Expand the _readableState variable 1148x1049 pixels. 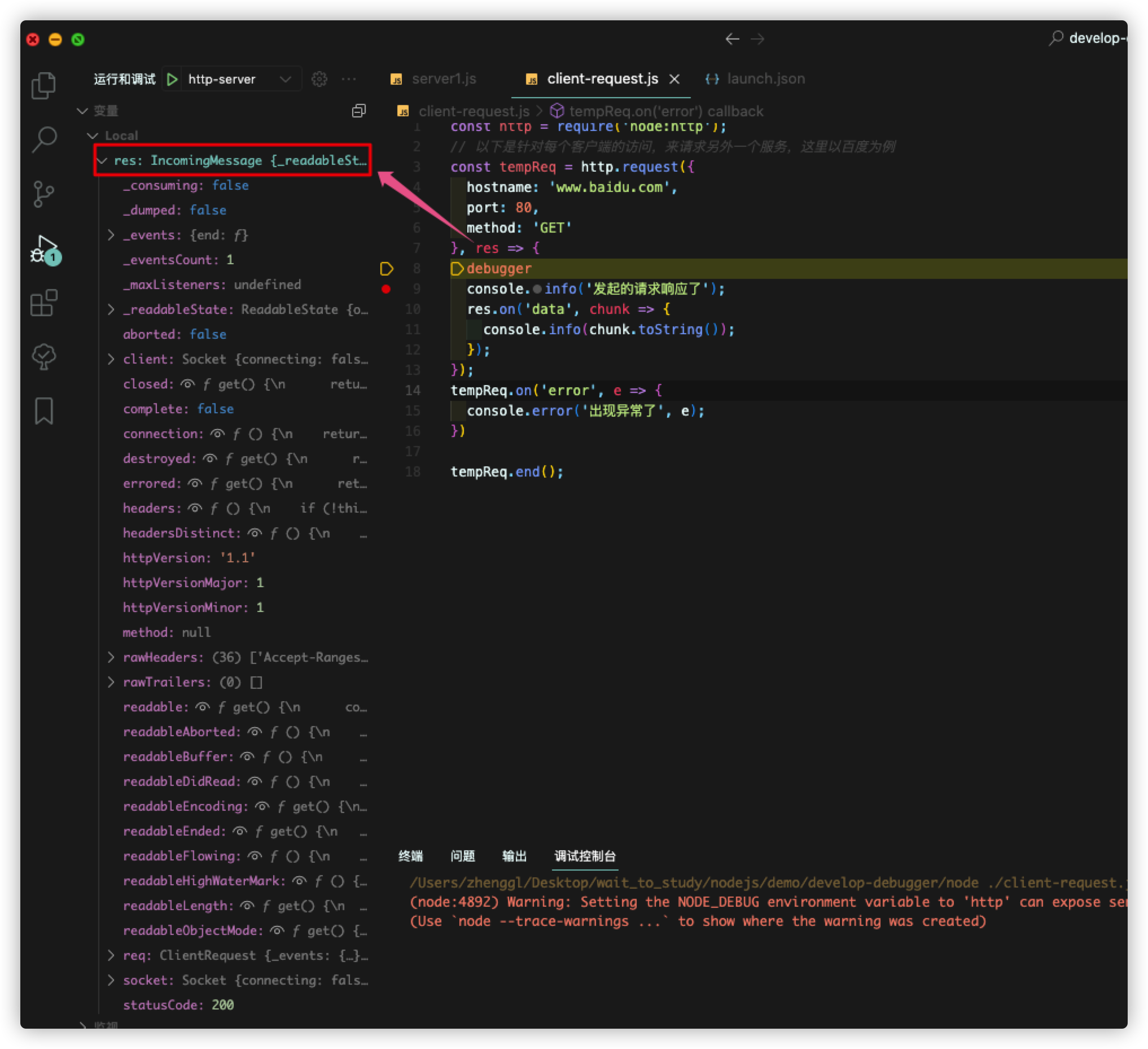(111, 310)
